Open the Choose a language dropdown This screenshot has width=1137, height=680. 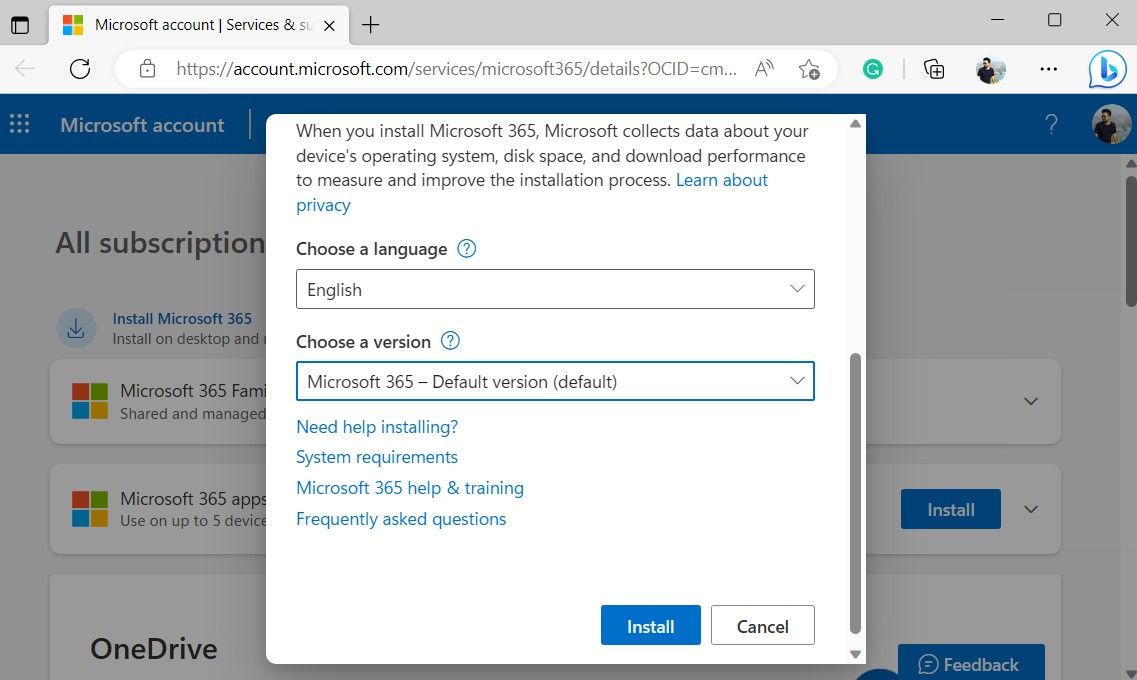click(x=555, y=289)
